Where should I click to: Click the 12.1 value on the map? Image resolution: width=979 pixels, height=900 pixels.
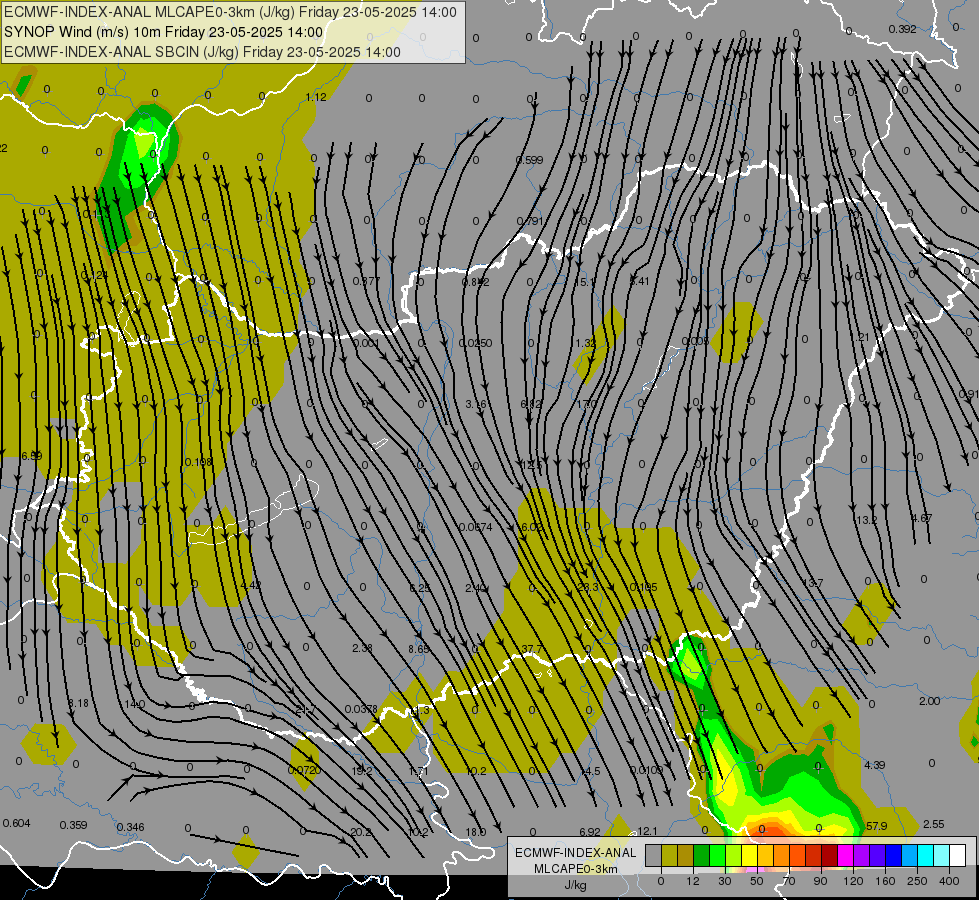point(647,831)
